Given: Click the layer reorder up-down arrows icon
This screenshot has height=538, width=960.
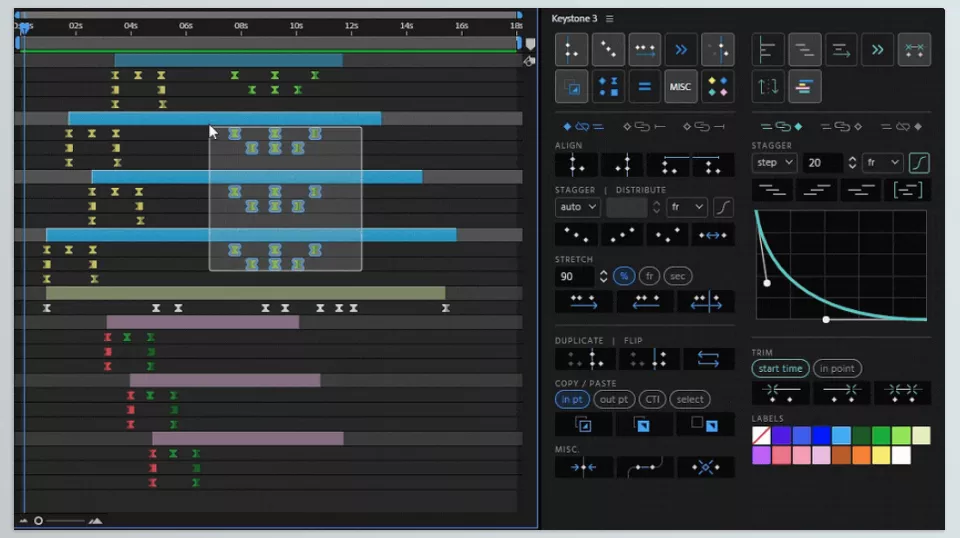Looking at the screenshot, I should 768,87.
